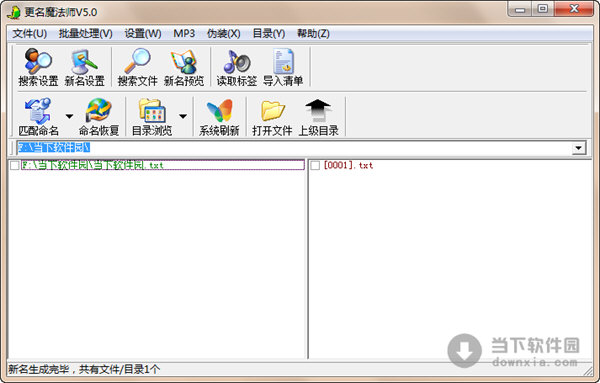This screenshot has width=600, height=383.
Task: Maximize the 更名魔法师V5.0 window
Action: [x=543, y=9]
